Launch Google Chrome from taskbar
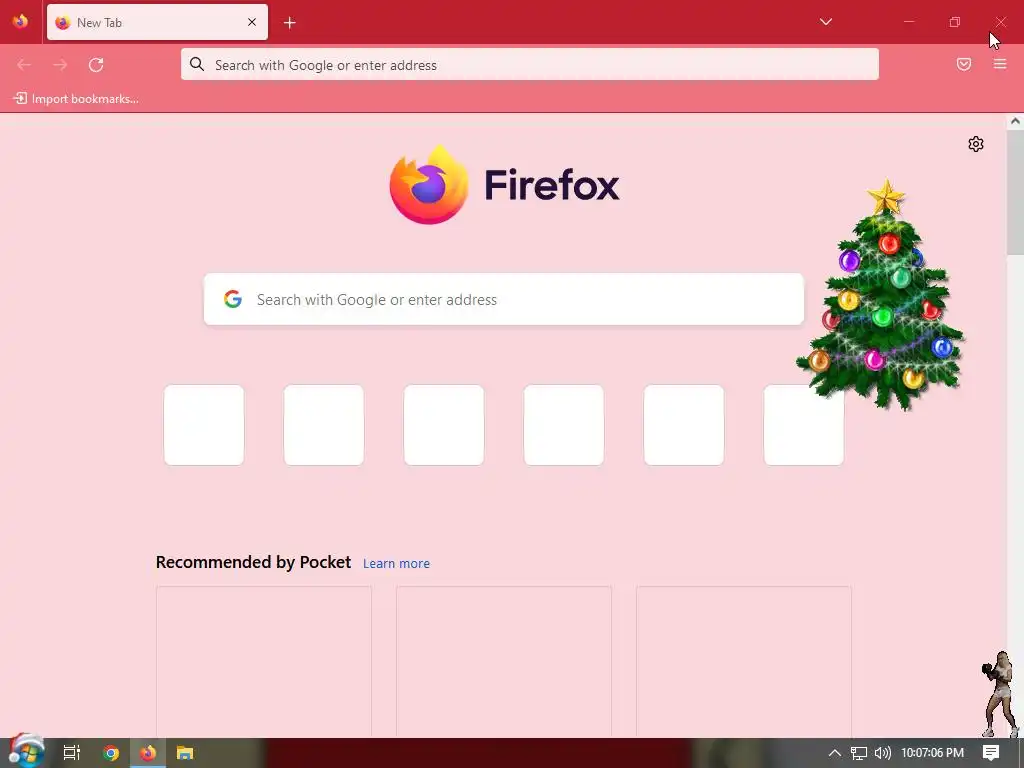 [111, 753]
